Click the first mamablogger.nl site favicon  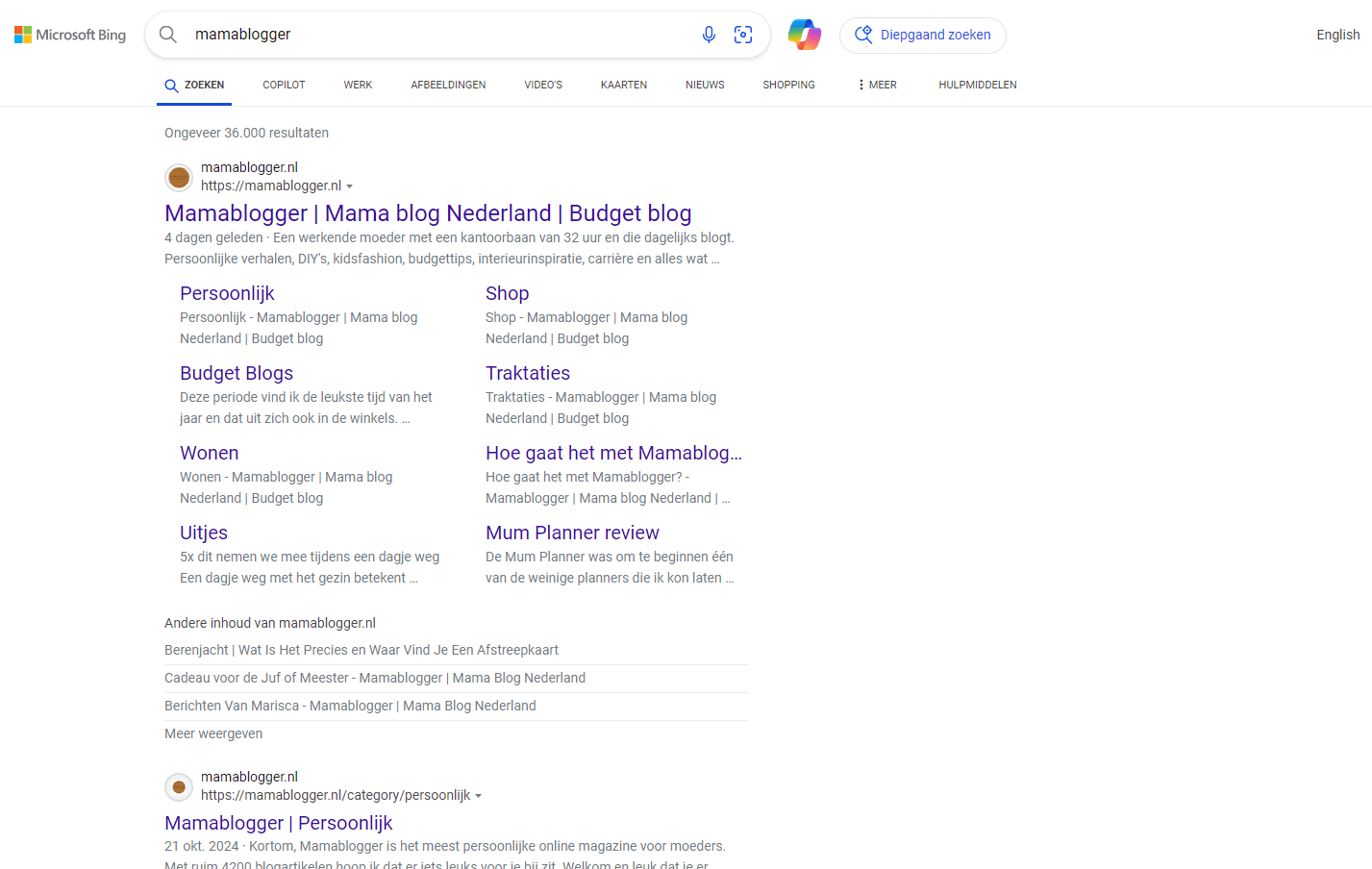click(179, 177)
